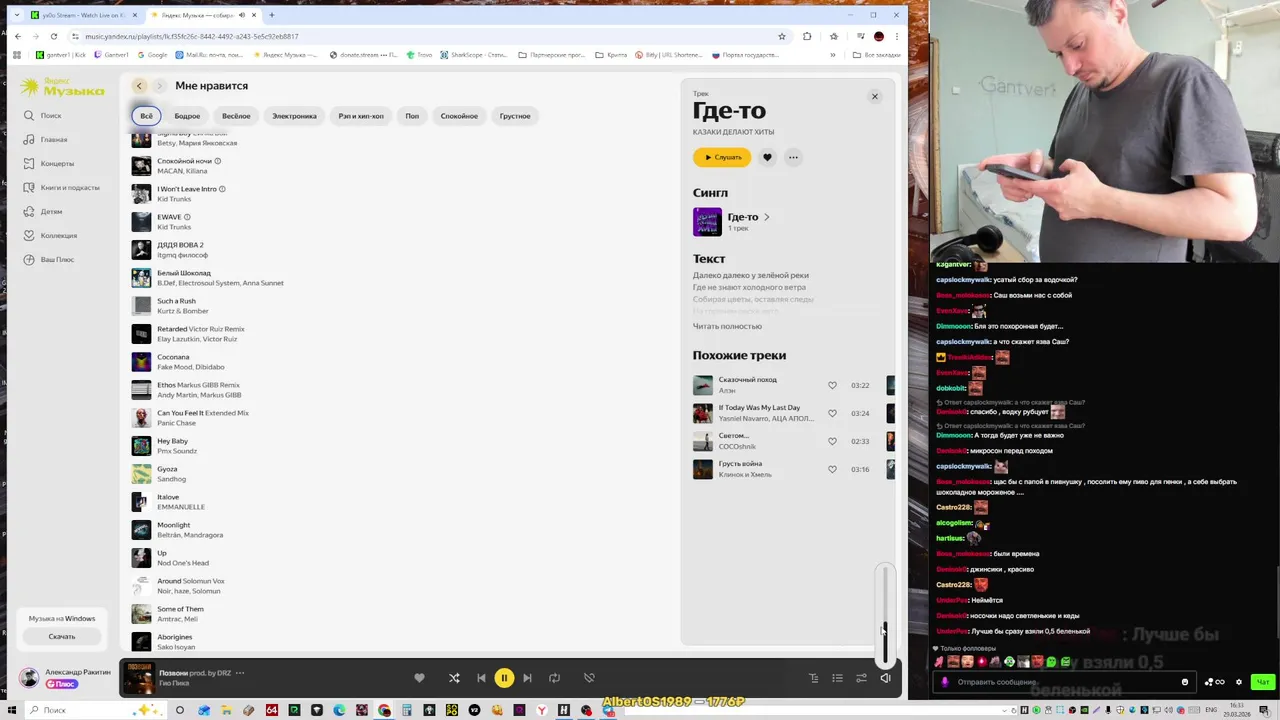Image resolution: width=1280 pixels, height=720 pixels.
Task: Close the Где-то track panel
Action: [874, 96]
